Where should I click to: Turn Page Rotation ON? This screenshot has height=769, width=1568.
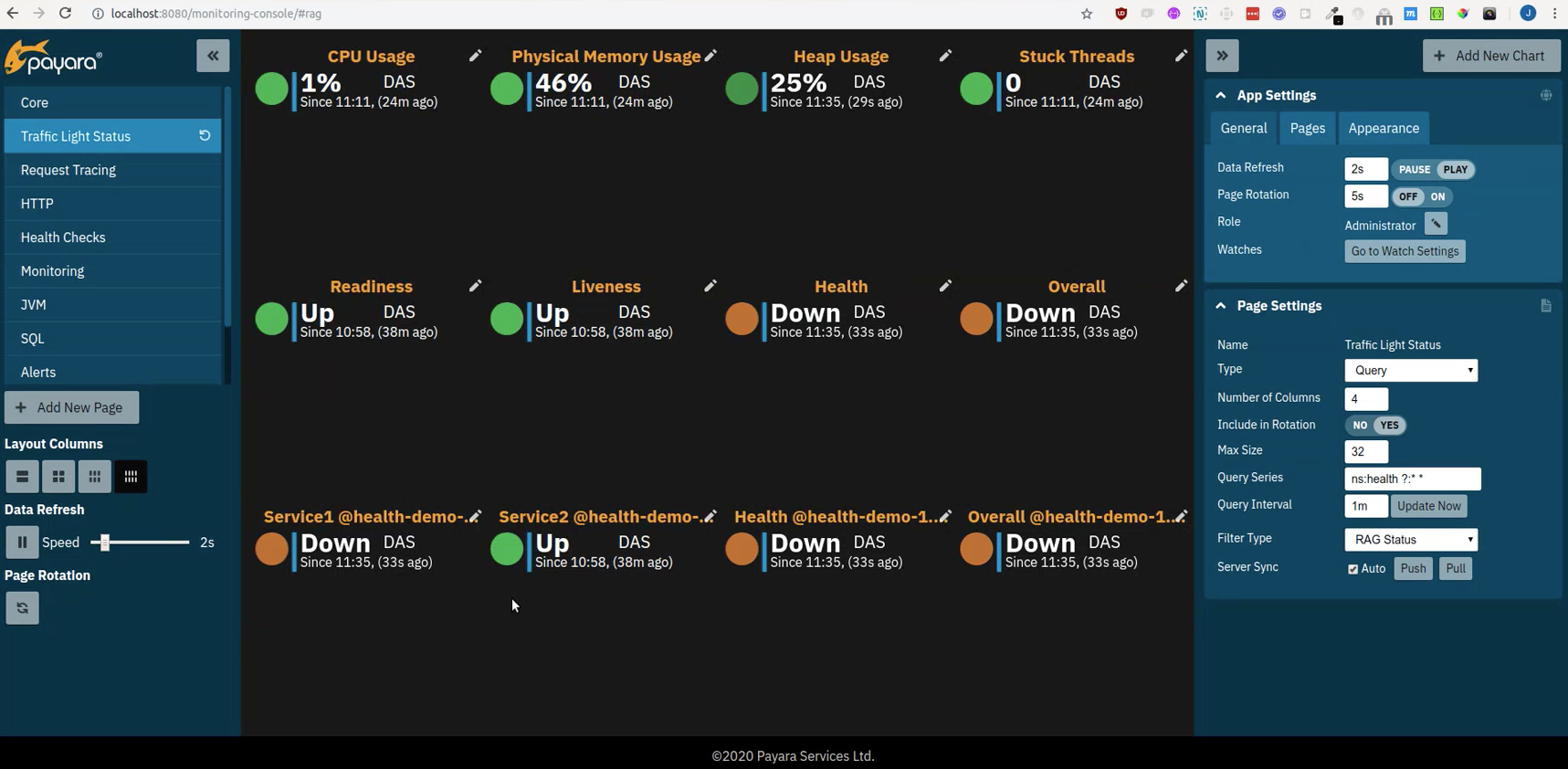(1437, 197)
